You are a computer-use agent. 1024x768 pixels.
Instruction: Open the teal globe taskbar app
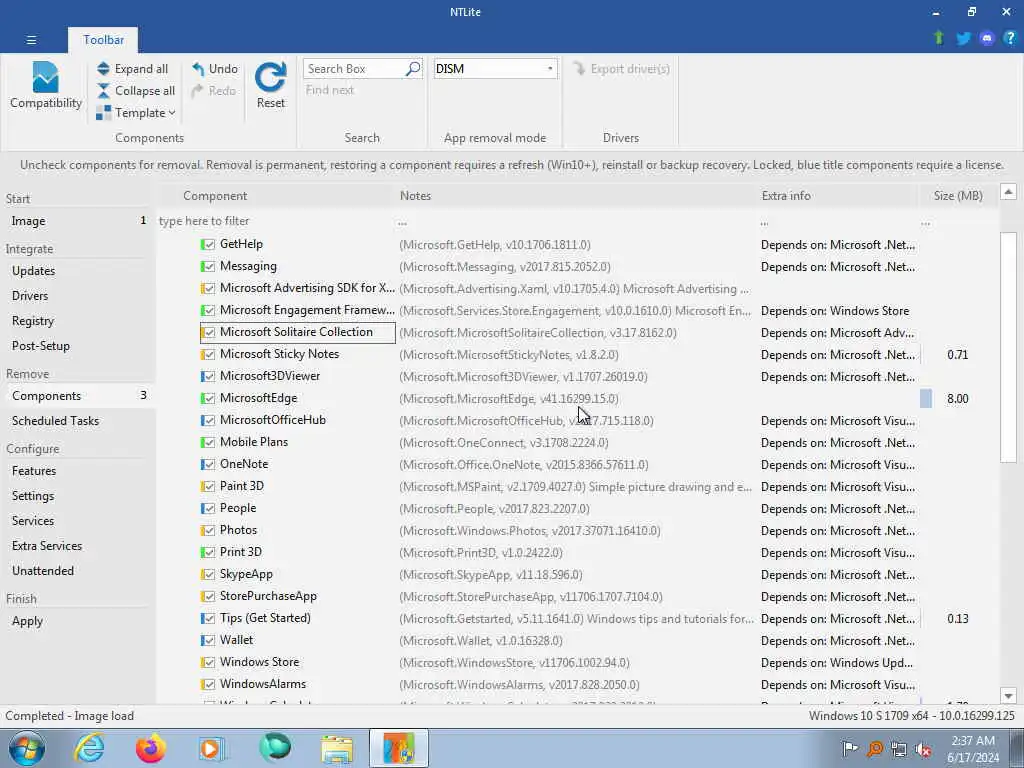coord(275,748)
